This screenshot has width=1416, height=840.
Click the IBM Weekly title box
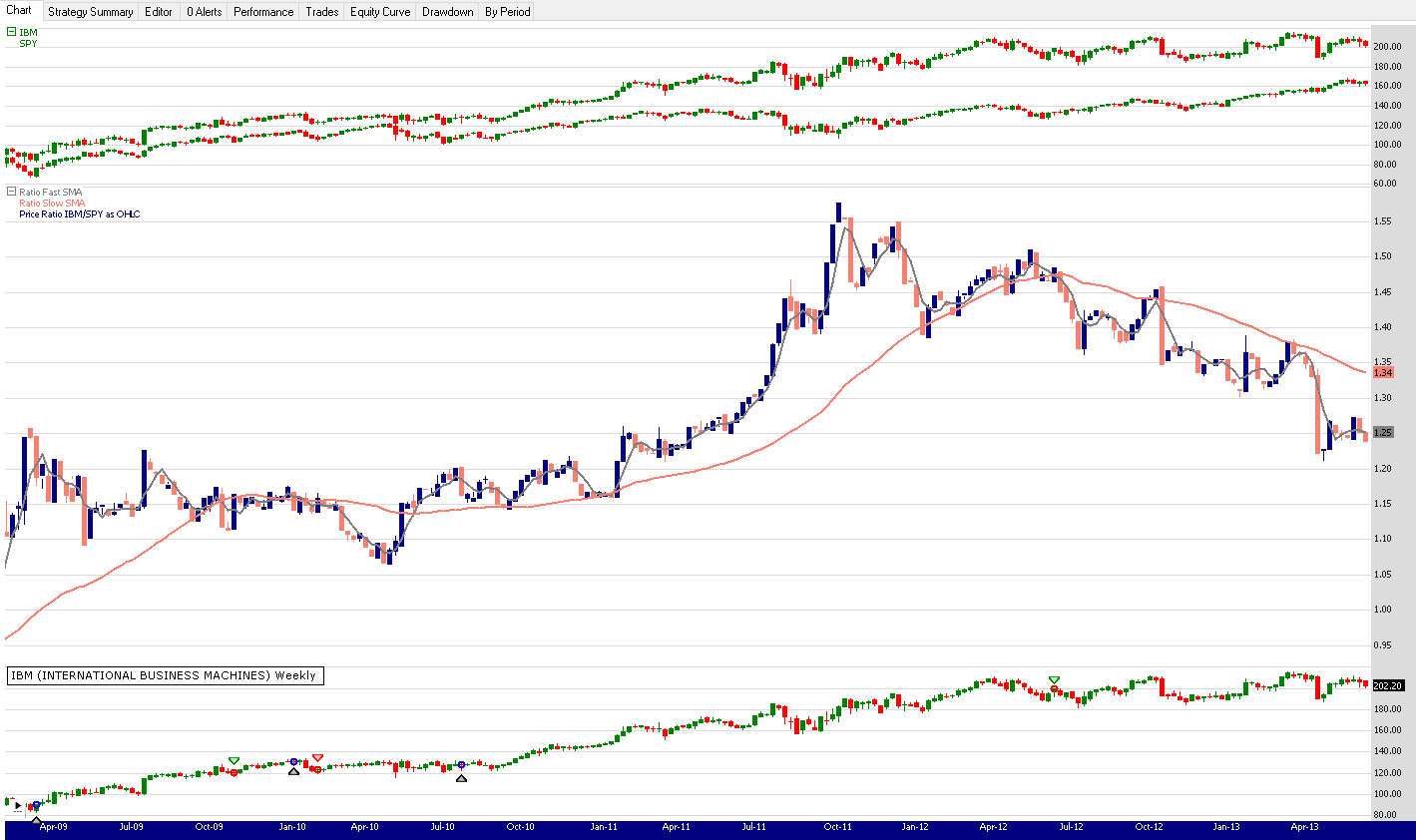click(164, 675)
